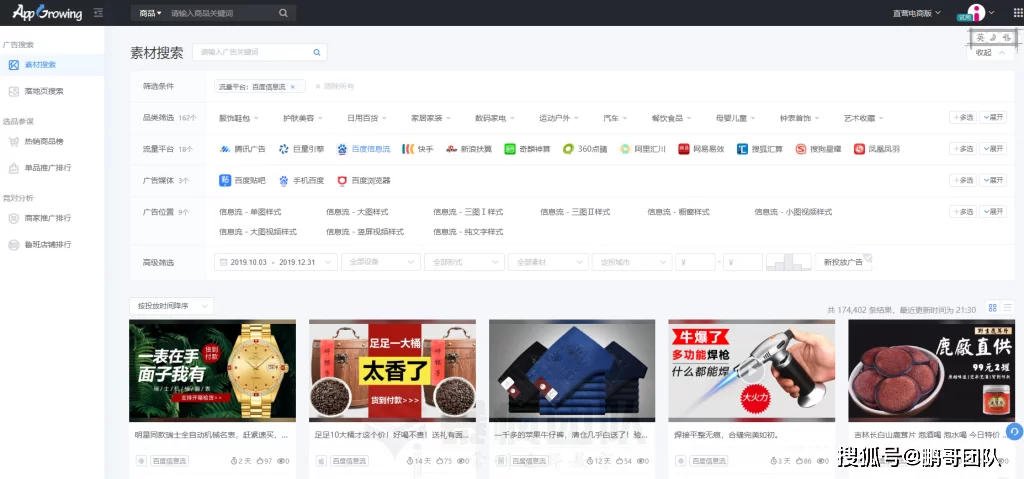The image size is (1024, 479).
Task: Open the gold watch ad thumbnail
Action: point(212,370)
